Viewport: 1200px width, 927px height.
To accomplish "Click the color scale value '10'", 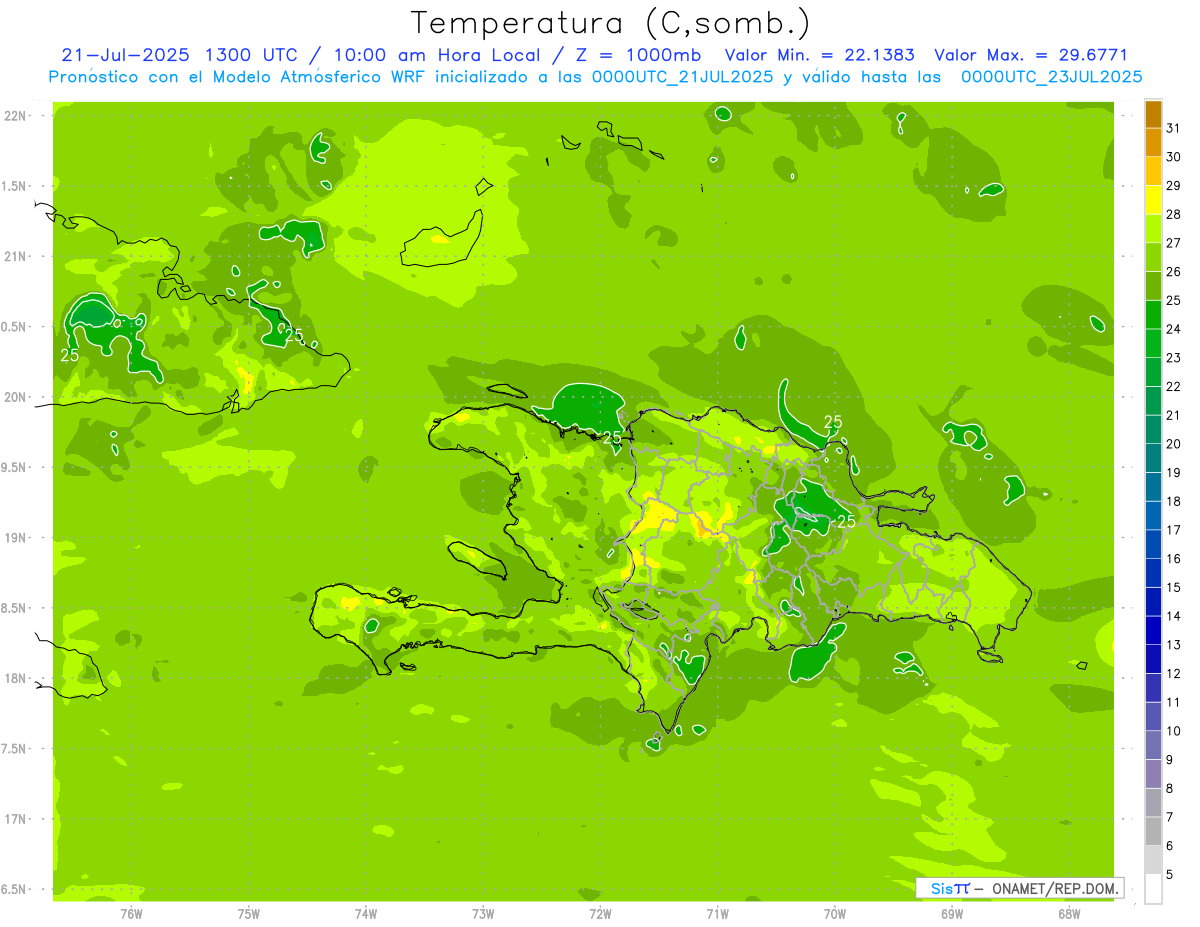I will [x=1174, y=731].
